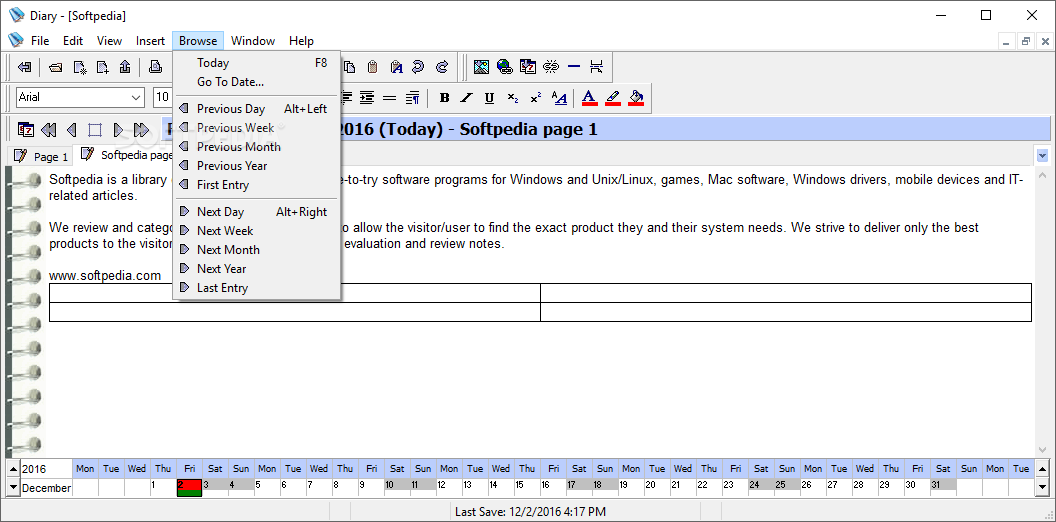Click the up arrow beside year 2016

pyautogui.click(x=13, y=469)
